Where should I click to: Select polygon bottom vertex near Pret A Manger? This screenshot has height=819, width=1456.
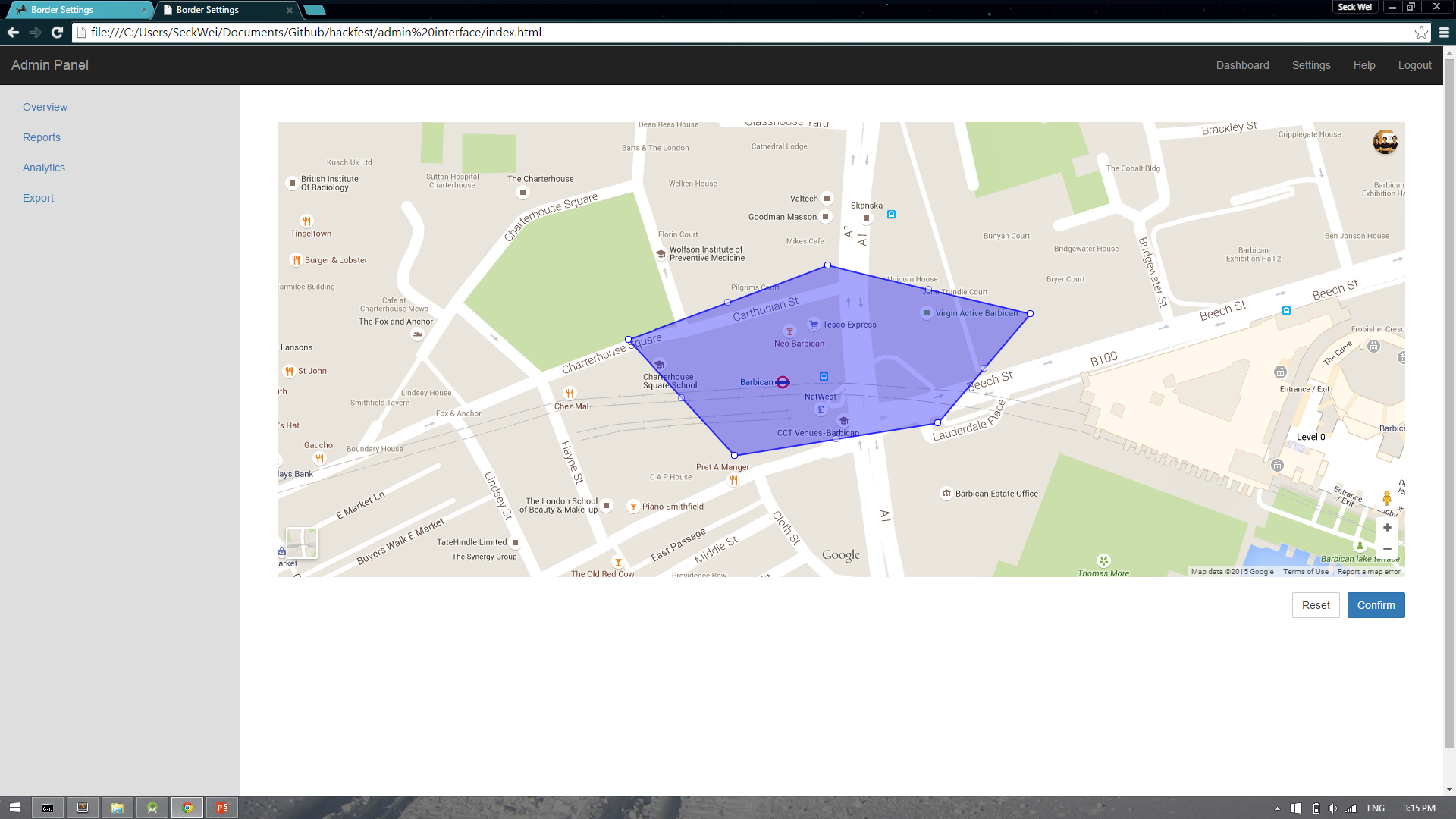[734, 455]
